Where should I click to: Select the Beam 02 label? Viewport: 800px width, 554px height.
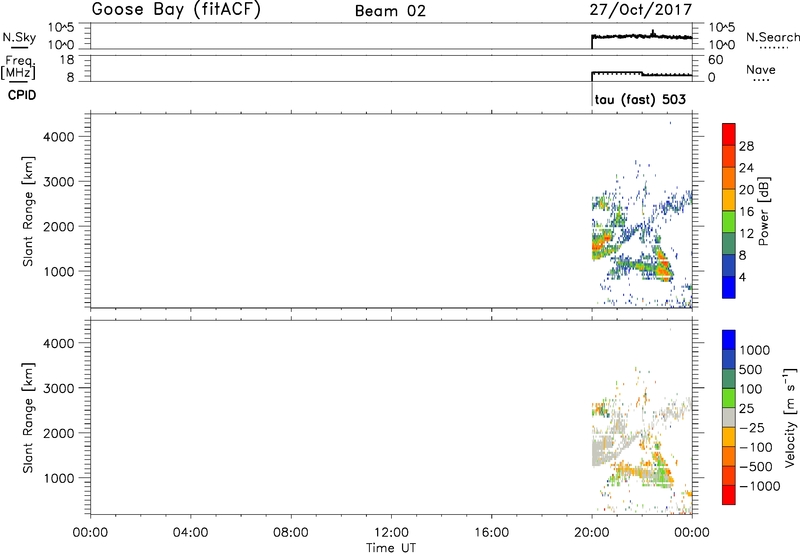pyautogui.click(x=390, y=11)
